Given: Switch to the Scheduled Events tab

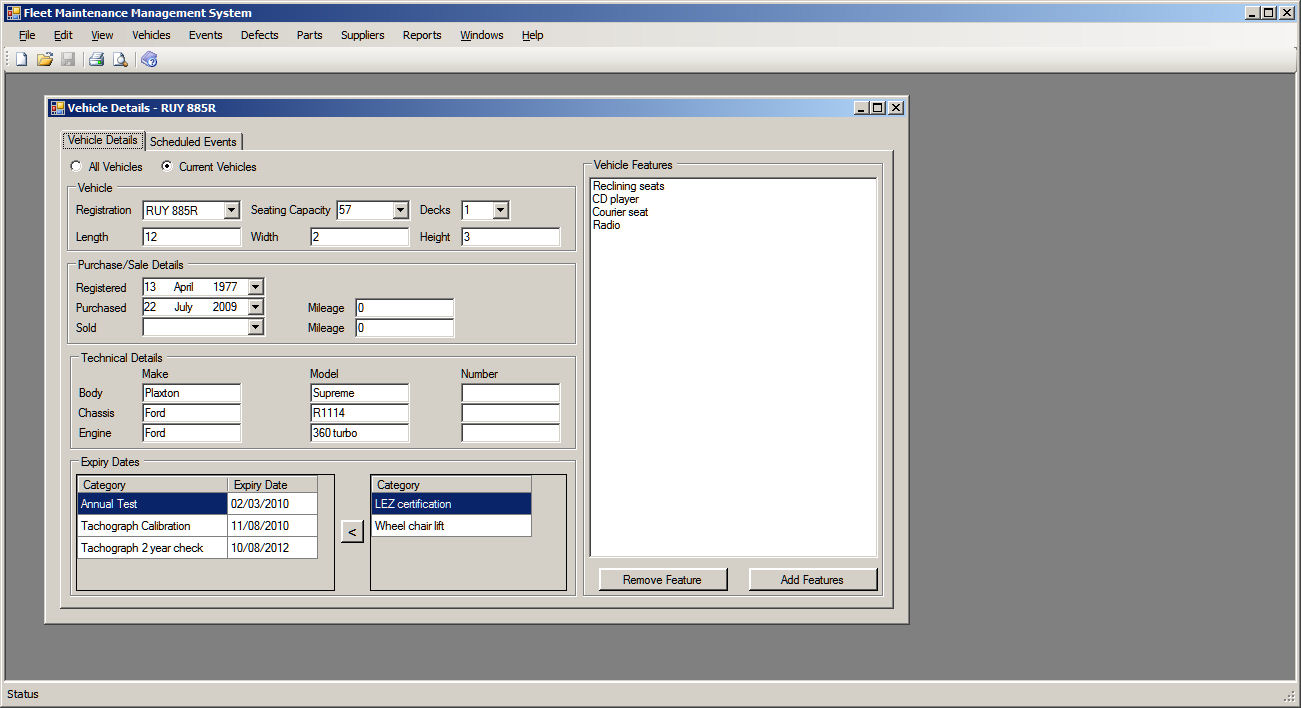Looking at the screenshot, I should [193, 142].
